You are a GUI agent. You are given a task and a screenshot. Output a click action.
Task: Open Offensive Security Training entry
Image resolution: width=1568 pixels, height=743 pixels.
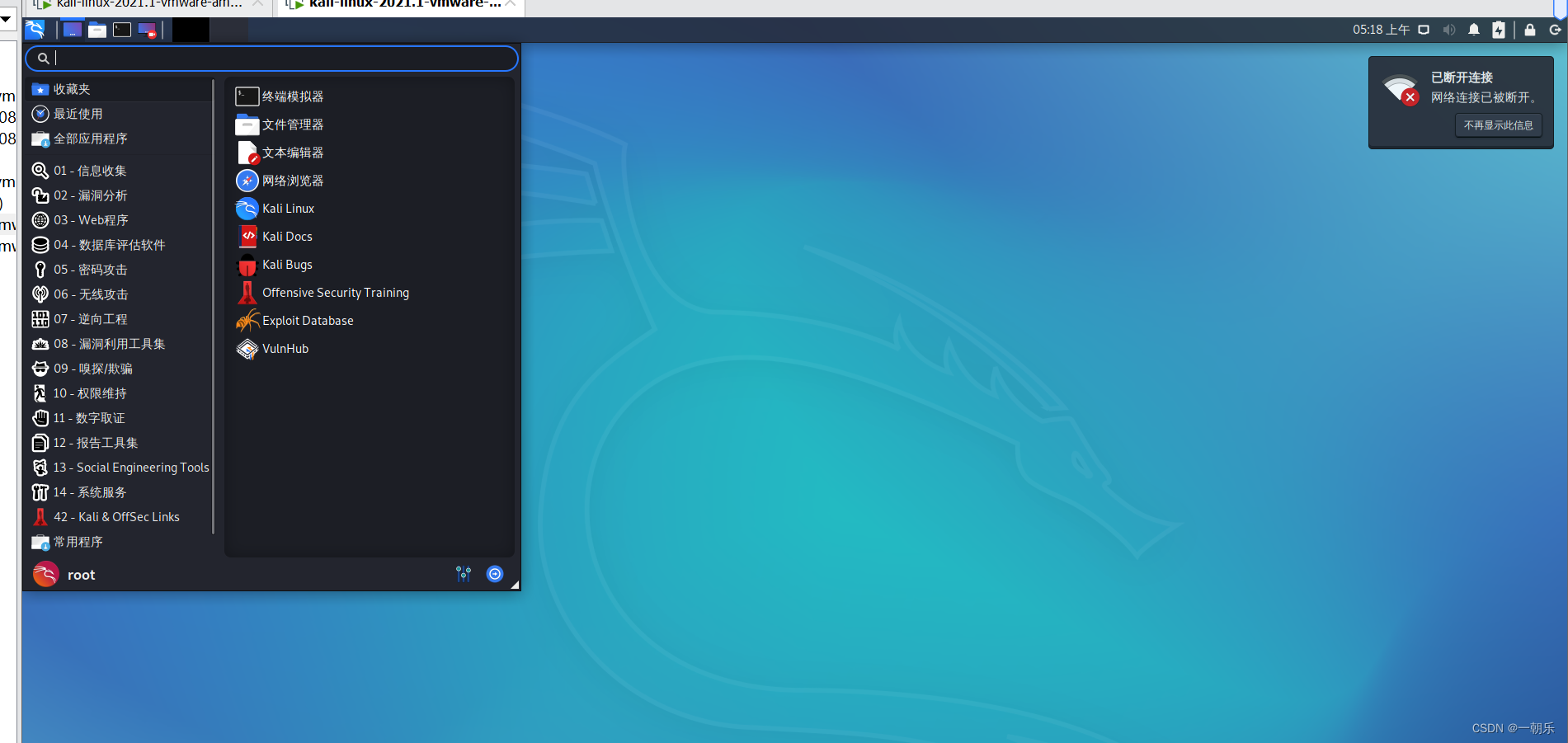[370, 293]
